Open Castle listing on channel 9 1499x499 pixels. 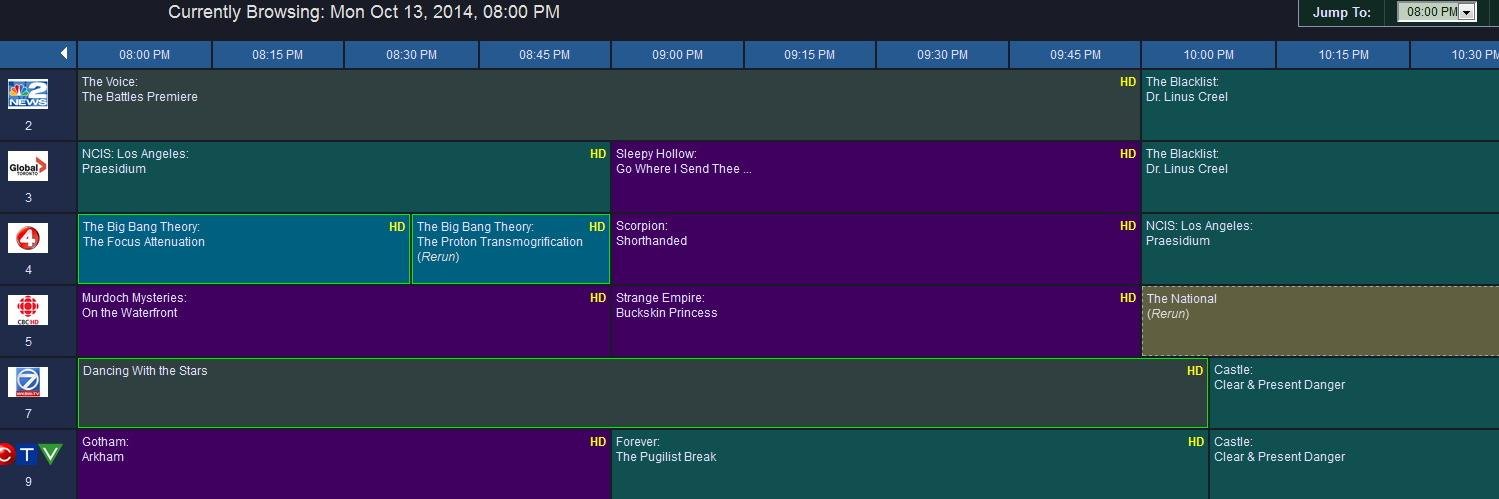tap(1354, 464)
